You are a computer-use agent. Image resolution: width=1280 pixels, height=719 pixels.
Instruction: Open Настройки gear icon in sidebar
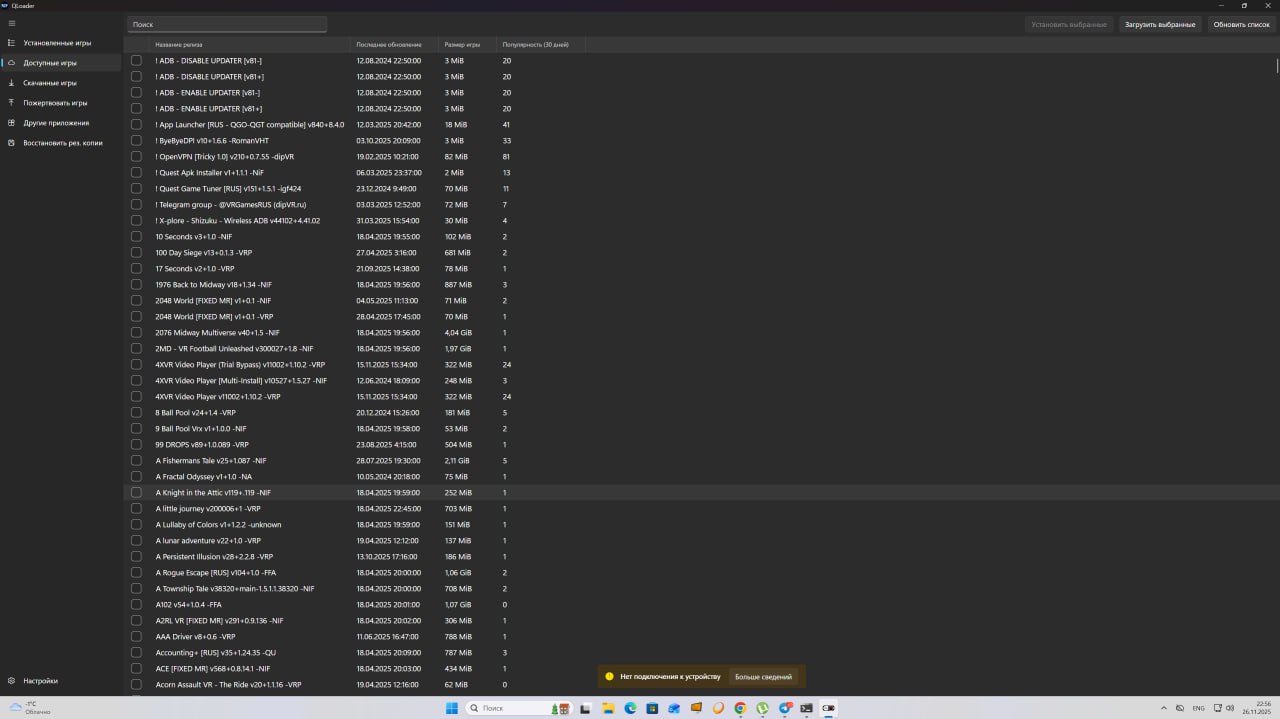pyautogui.click(x=11, y=681)
